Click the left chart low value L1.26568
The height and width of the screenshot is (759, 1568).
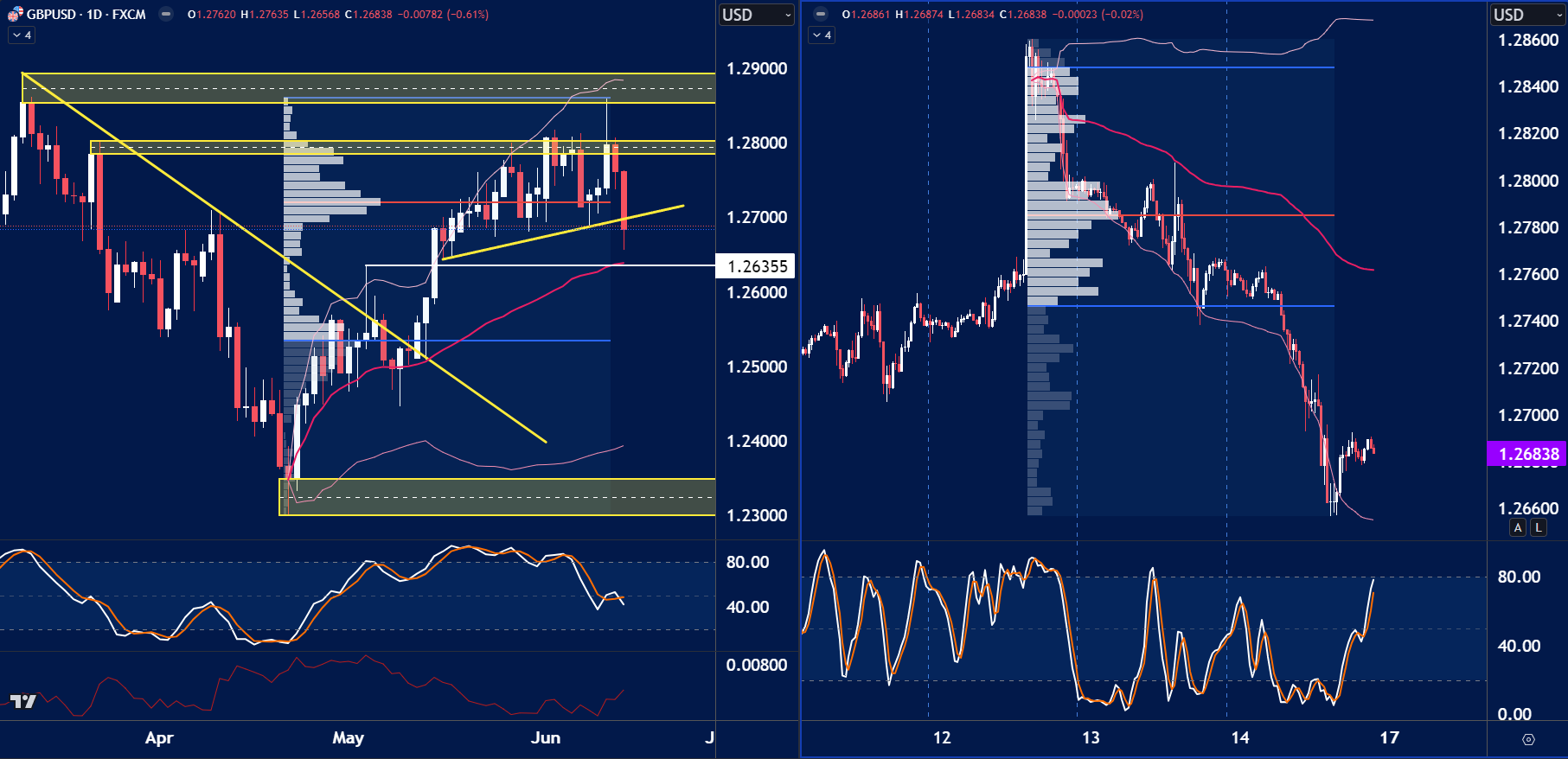(x=317, y=15)
